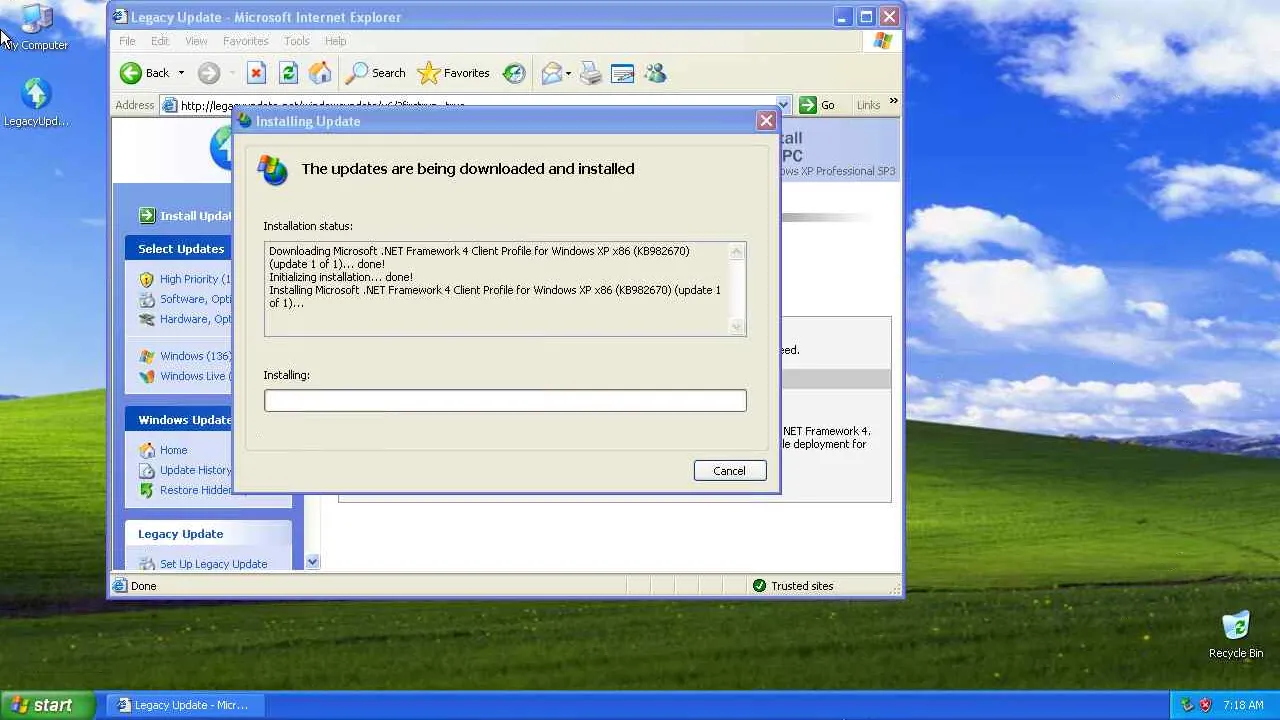Open the Windows Live updates category
Viewport: 1280px width, 720px height.
193,376
